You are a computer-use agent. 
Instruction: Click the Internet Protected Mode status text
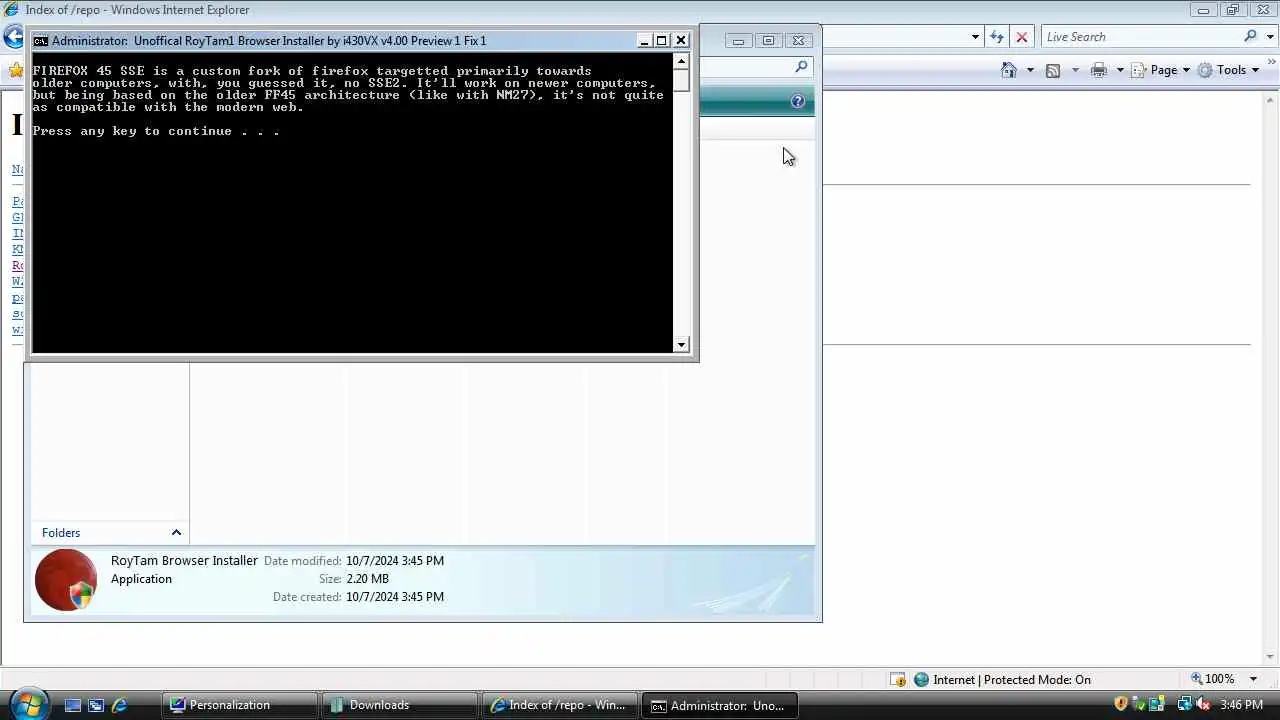coord(1012,679)
